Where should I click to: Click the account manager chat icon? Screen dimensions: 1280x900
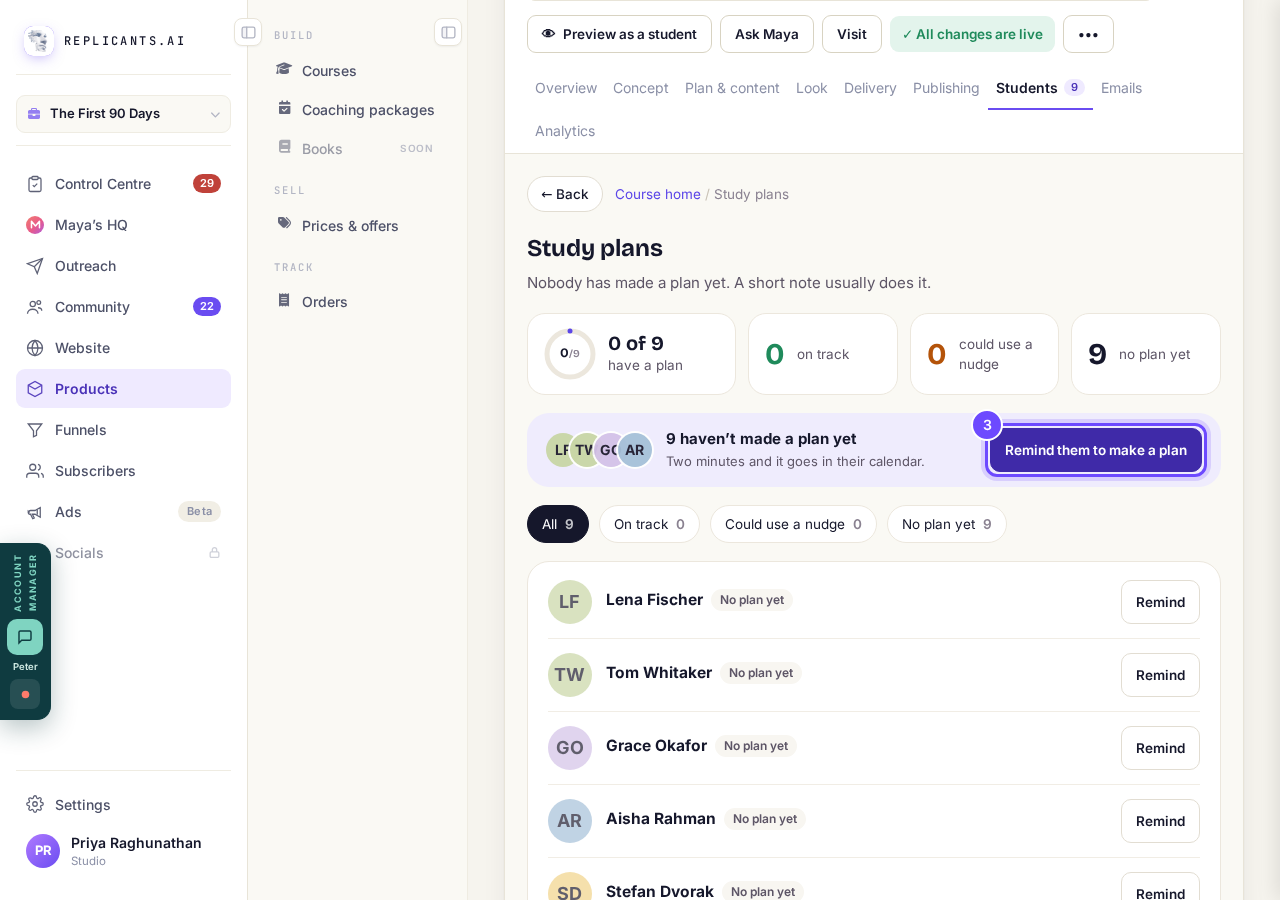pyautogui.click(x=25, y=637)
